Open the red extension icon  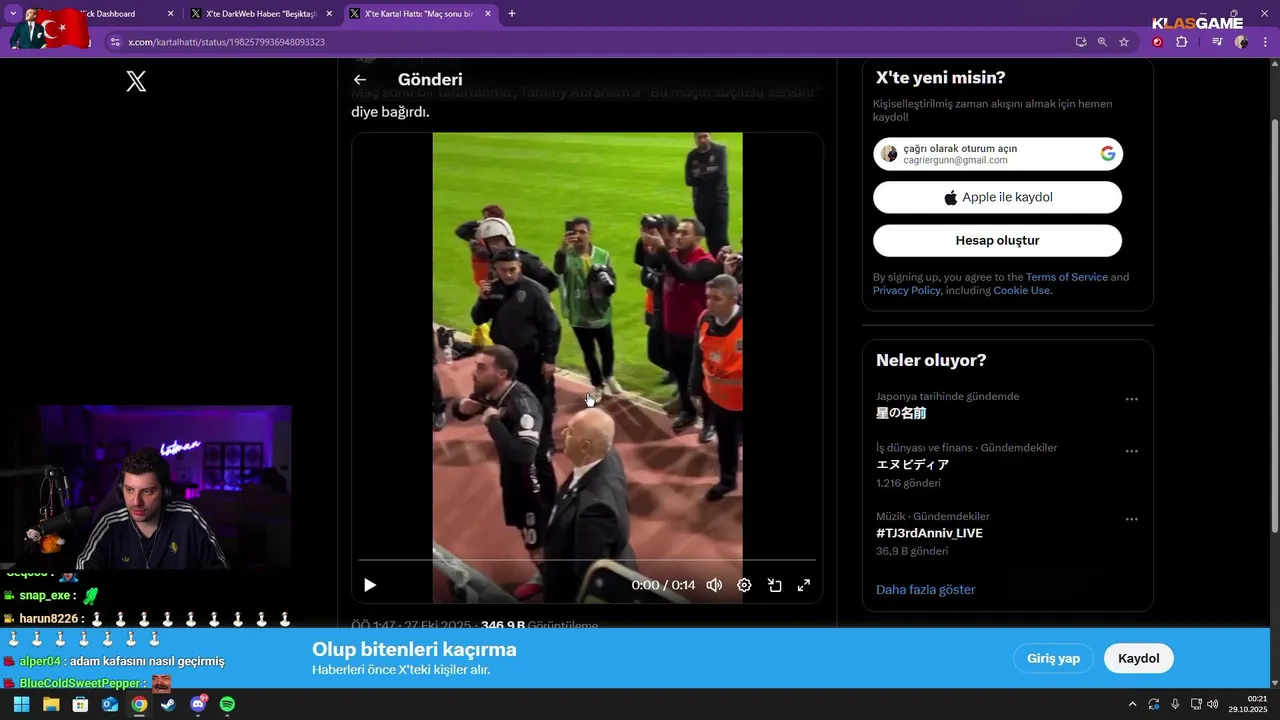[x=1158, y=42]
